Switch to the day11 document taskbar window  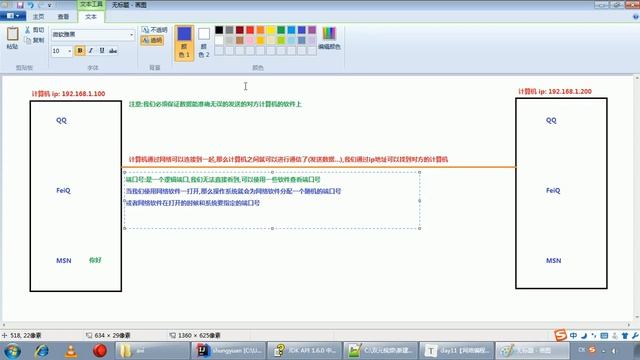pos(456,351)
